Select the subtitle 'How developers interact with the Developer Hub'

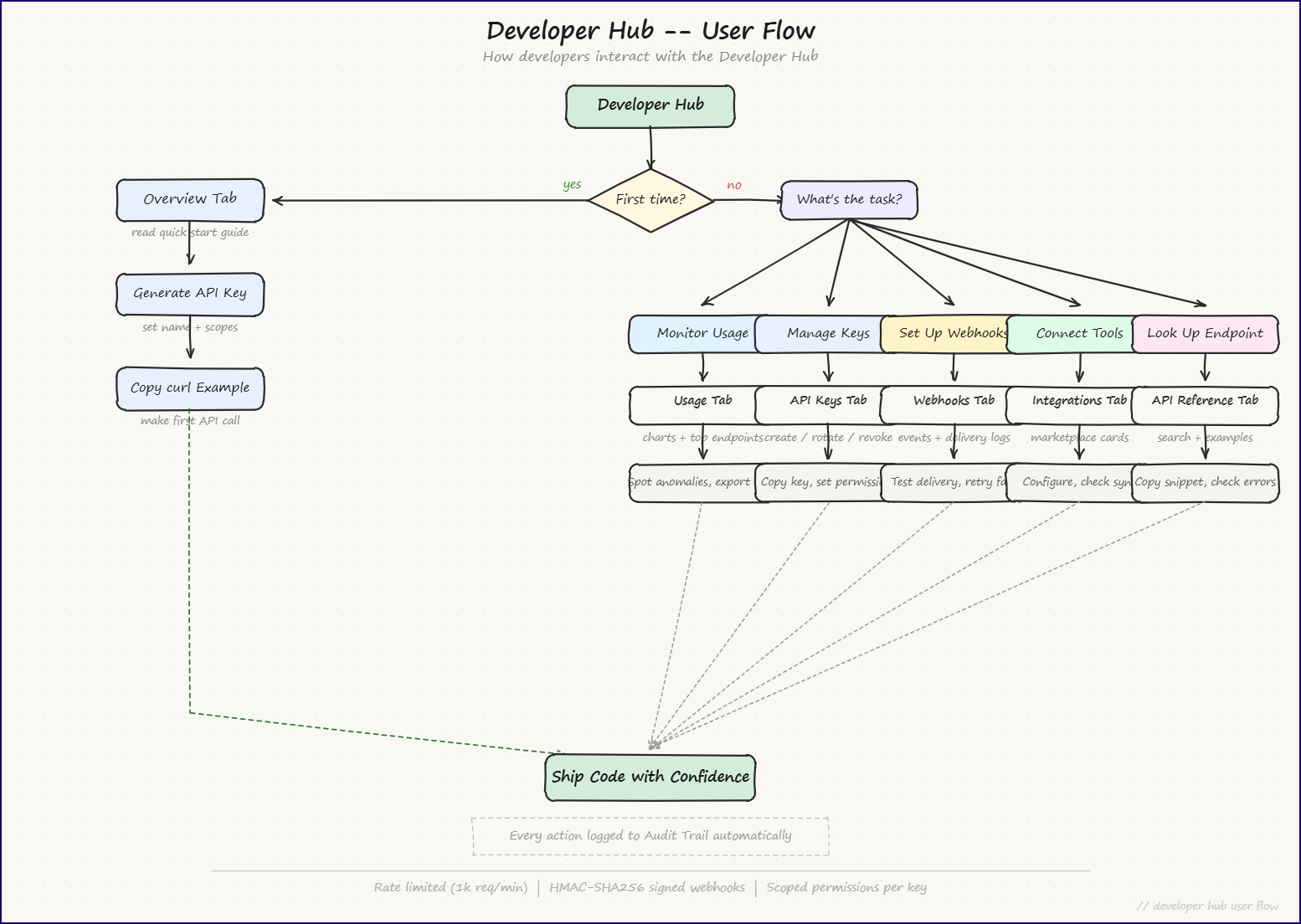[x=650, y=57]
